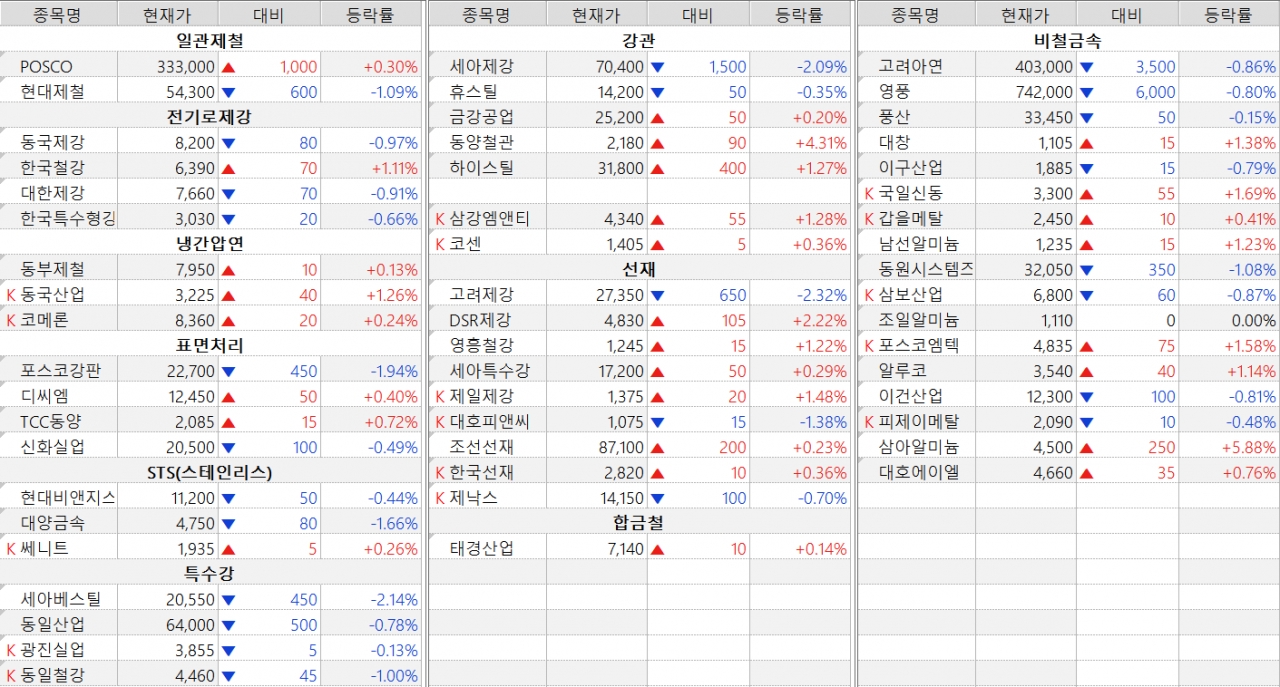The image size is (1280, 687).
Task: Select the 합금철 section heading
Action: [638, 523]
